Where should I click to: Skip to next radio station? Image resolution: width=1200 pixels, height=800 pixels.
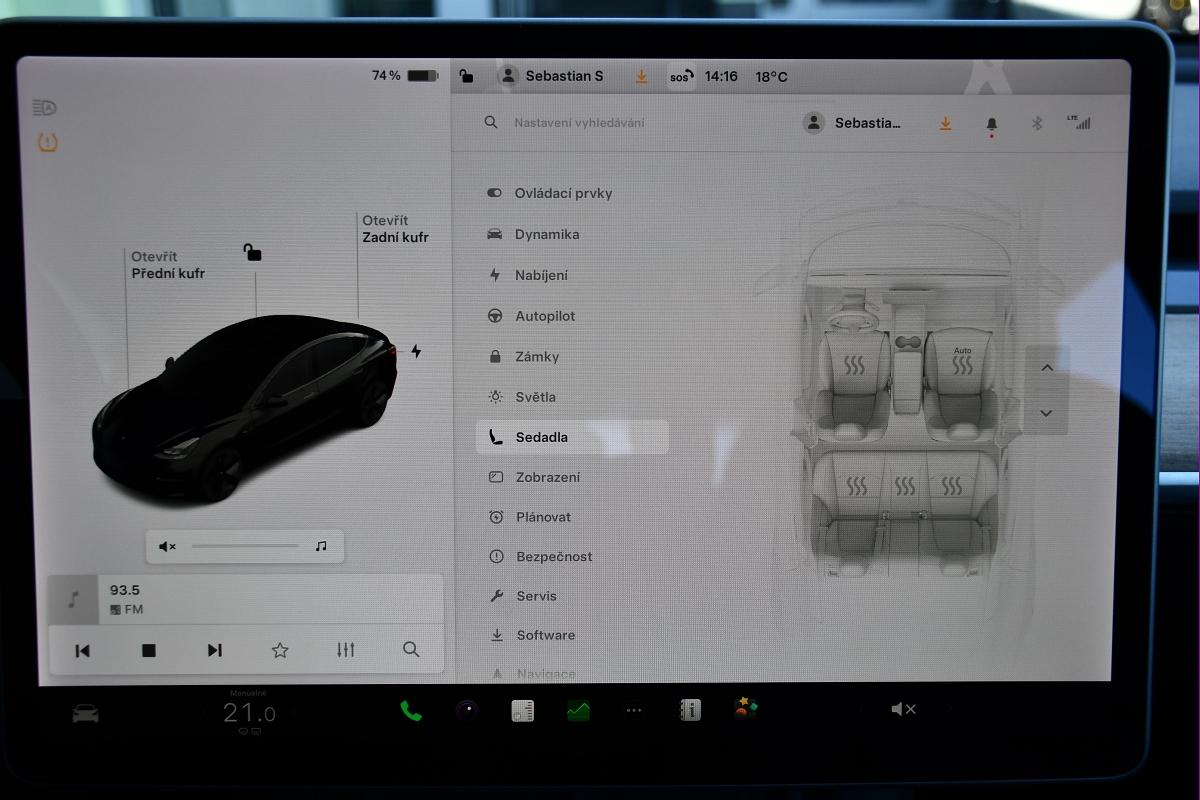(214, 650)
